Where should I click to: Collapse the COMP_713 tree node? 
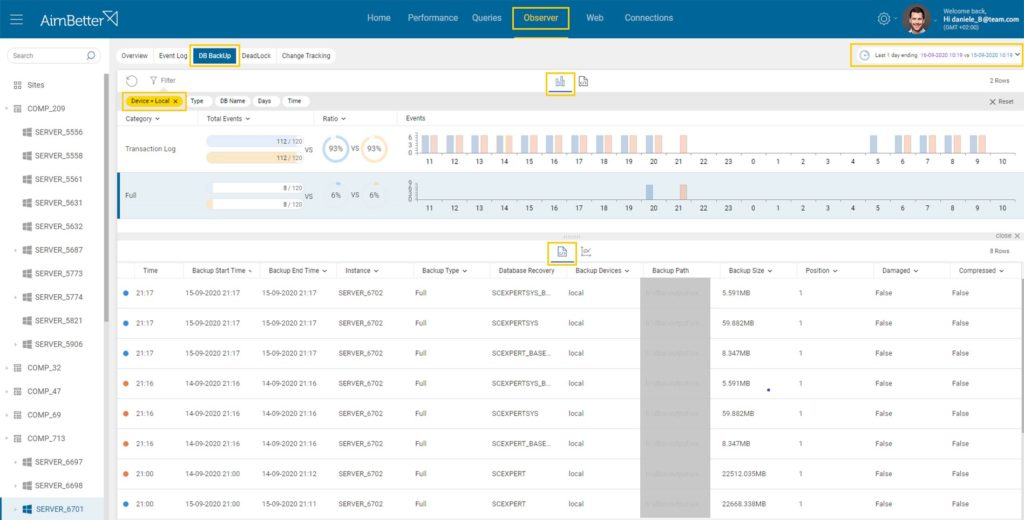point(7,438)
